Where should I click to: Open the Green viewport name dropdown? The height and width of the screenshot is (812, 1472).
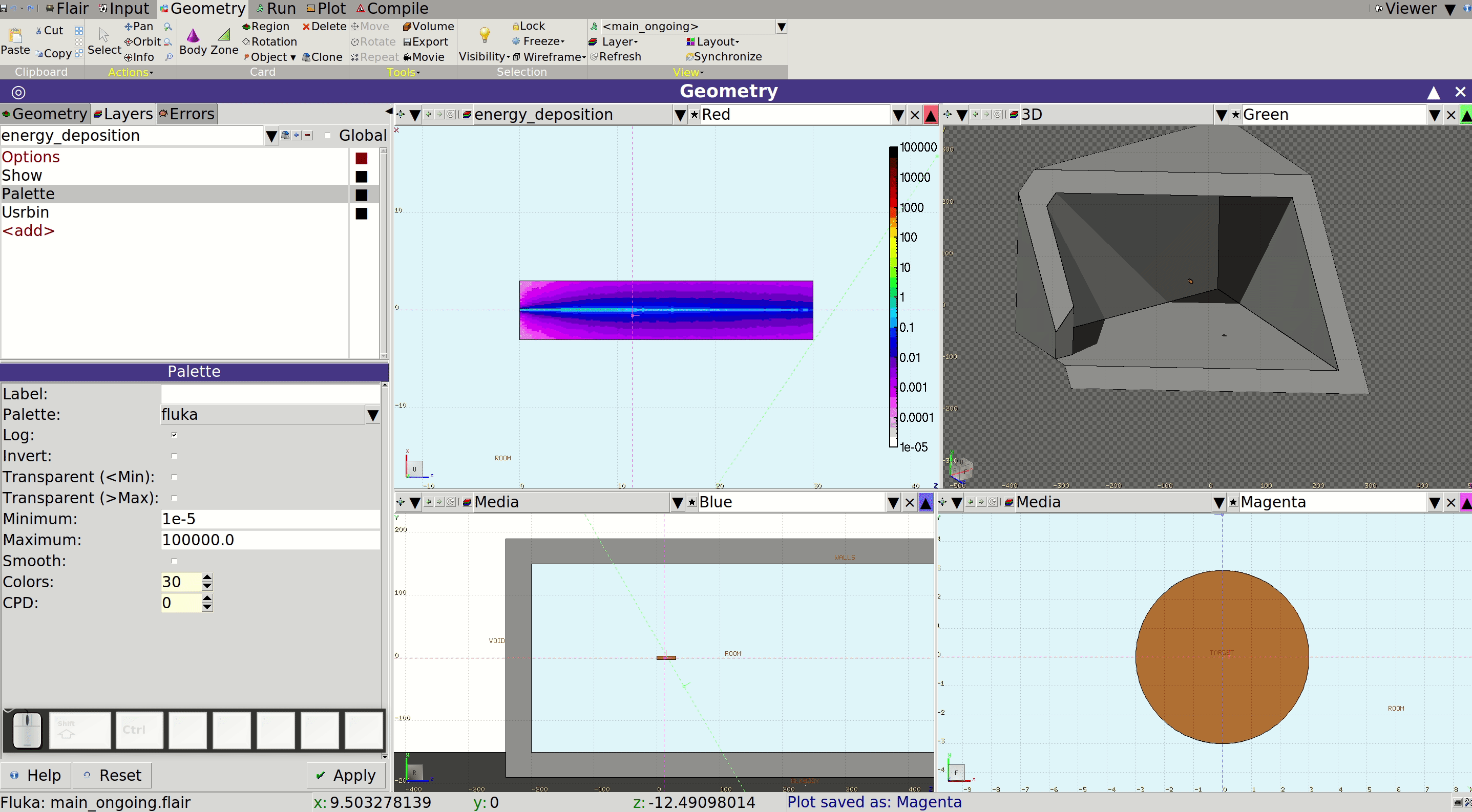[1434, 115]
